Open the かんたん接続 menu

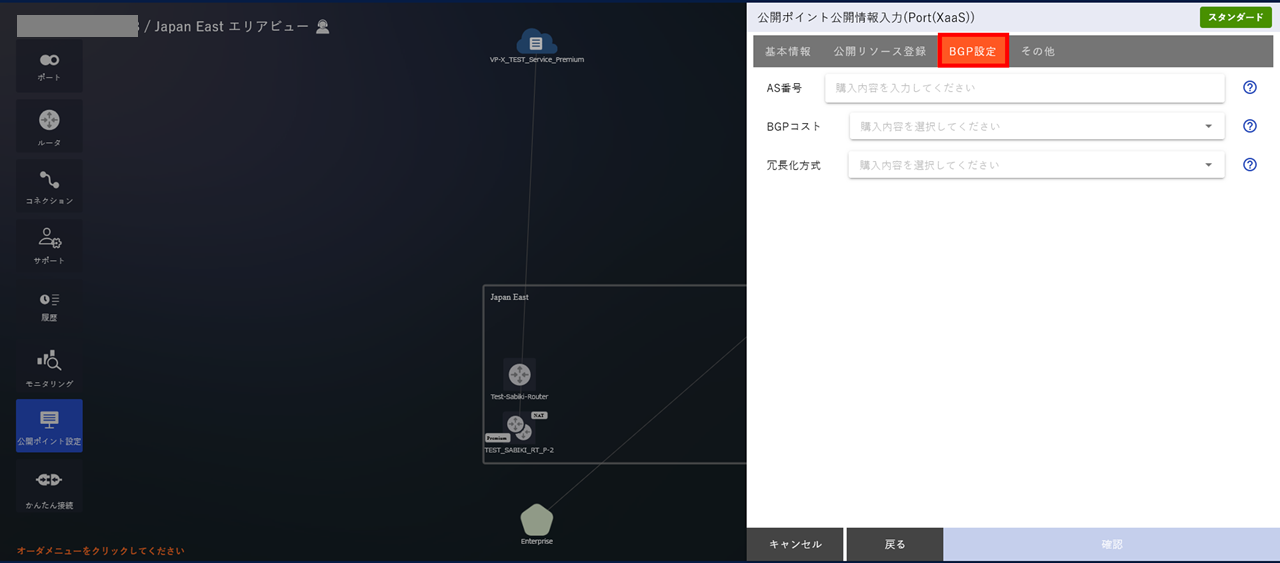pos(49,487)
